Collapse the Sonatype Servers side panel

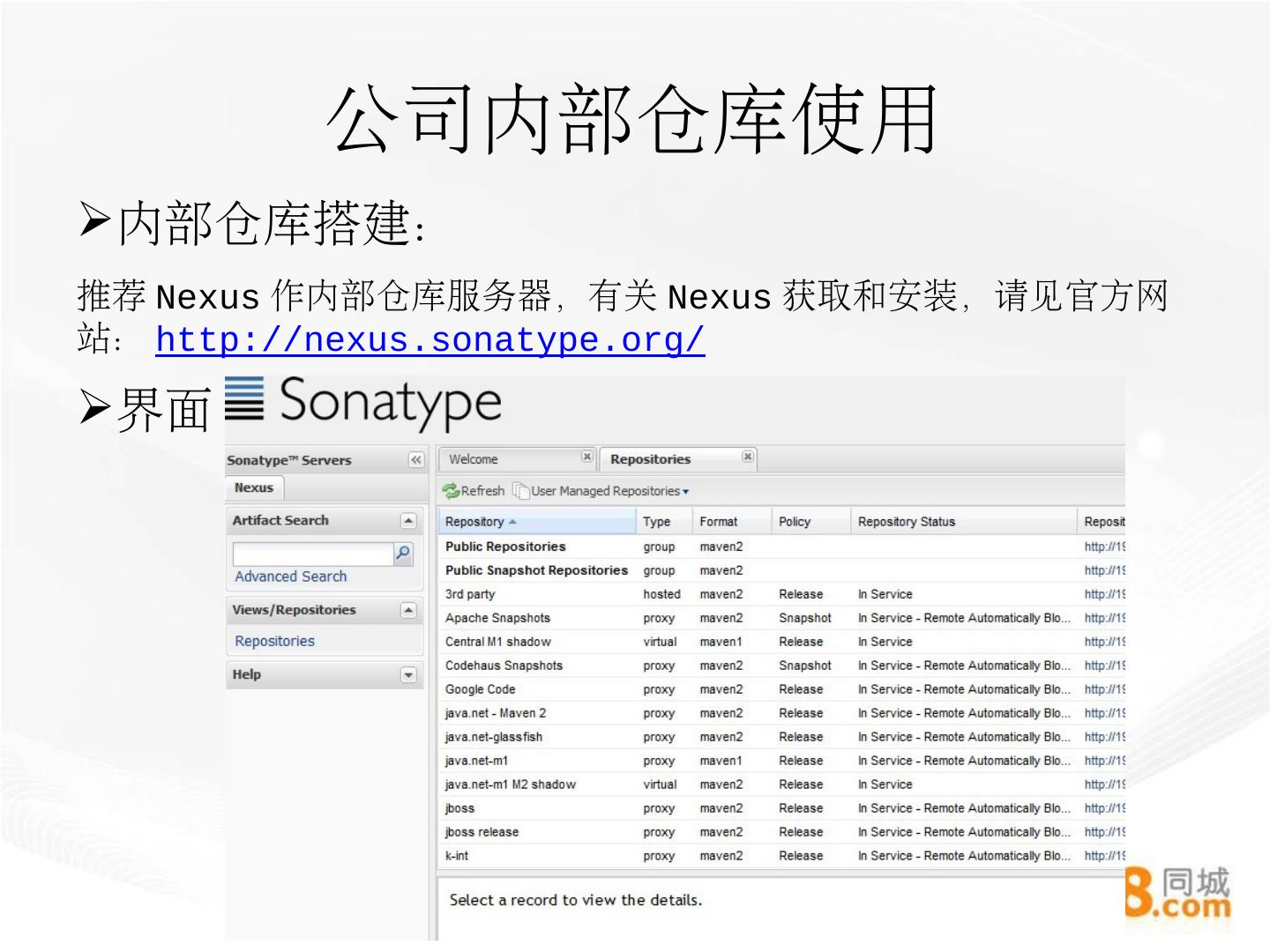(416, 460)
